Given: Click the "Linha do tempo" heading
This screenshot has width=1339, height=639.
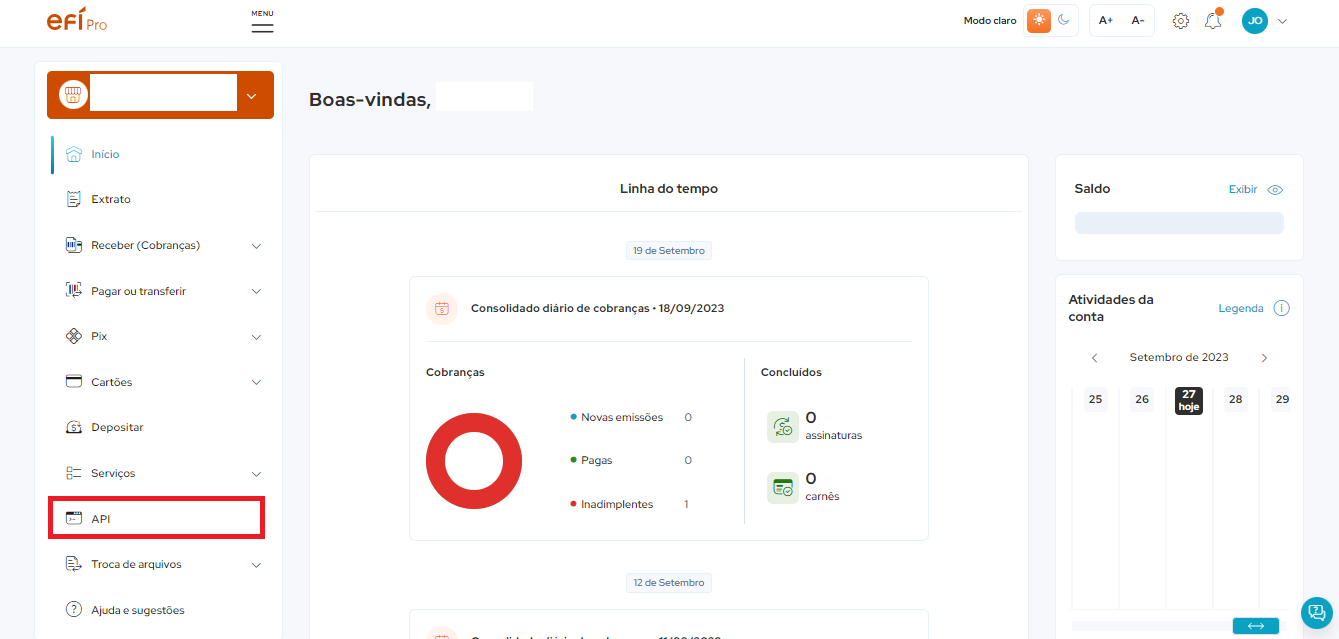Looking at the screenshot, I should (669, 189).
